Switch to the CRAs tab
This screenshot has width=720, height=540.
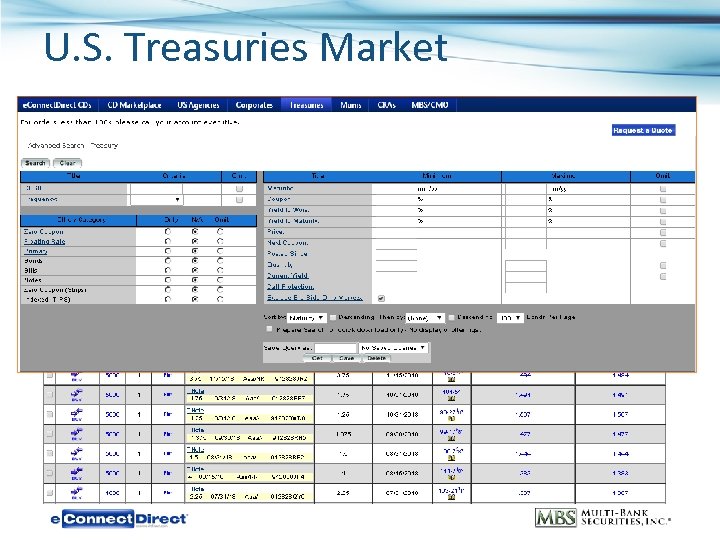(386, 105)
